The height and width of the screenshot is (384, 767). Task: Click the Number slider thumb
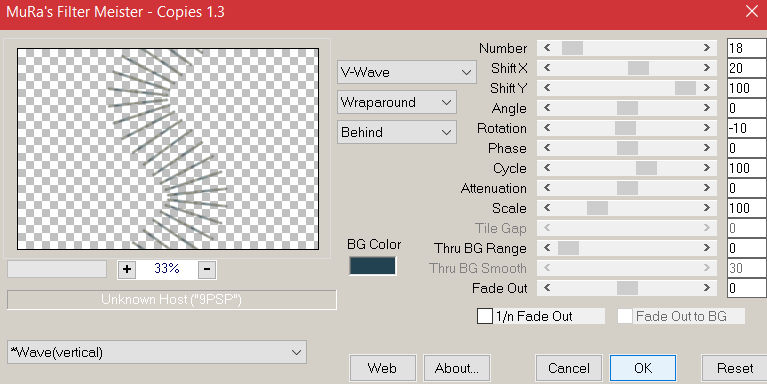tap(572, 48)
